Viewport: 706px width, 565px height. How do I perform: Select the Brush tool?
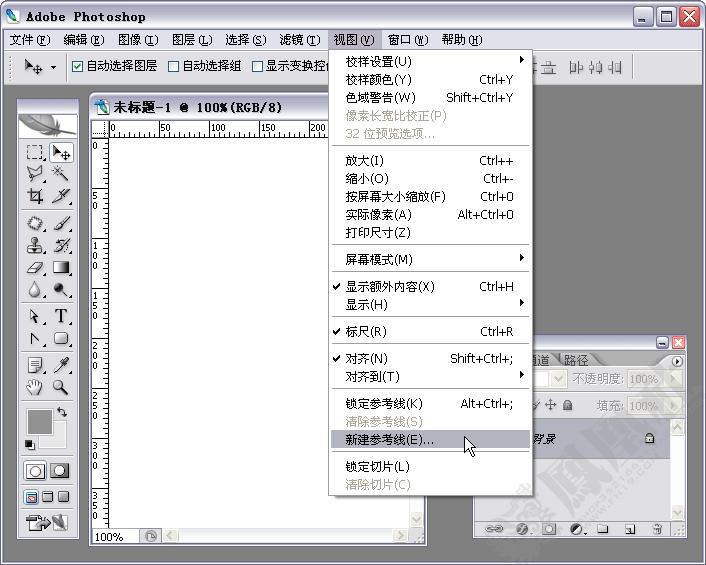[x=61, y=223]
